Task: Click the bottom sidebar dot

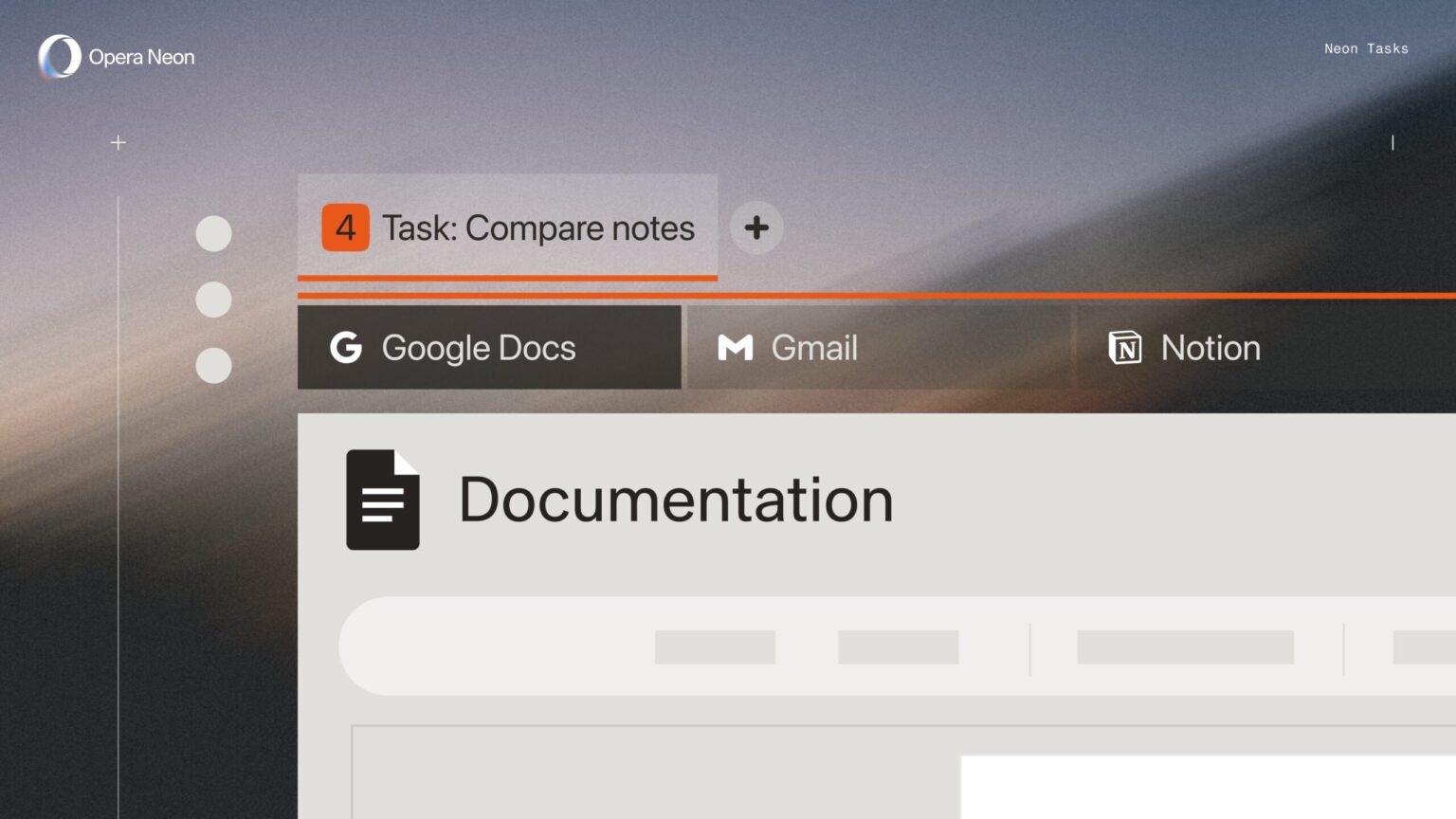Action: click(214, 365)
